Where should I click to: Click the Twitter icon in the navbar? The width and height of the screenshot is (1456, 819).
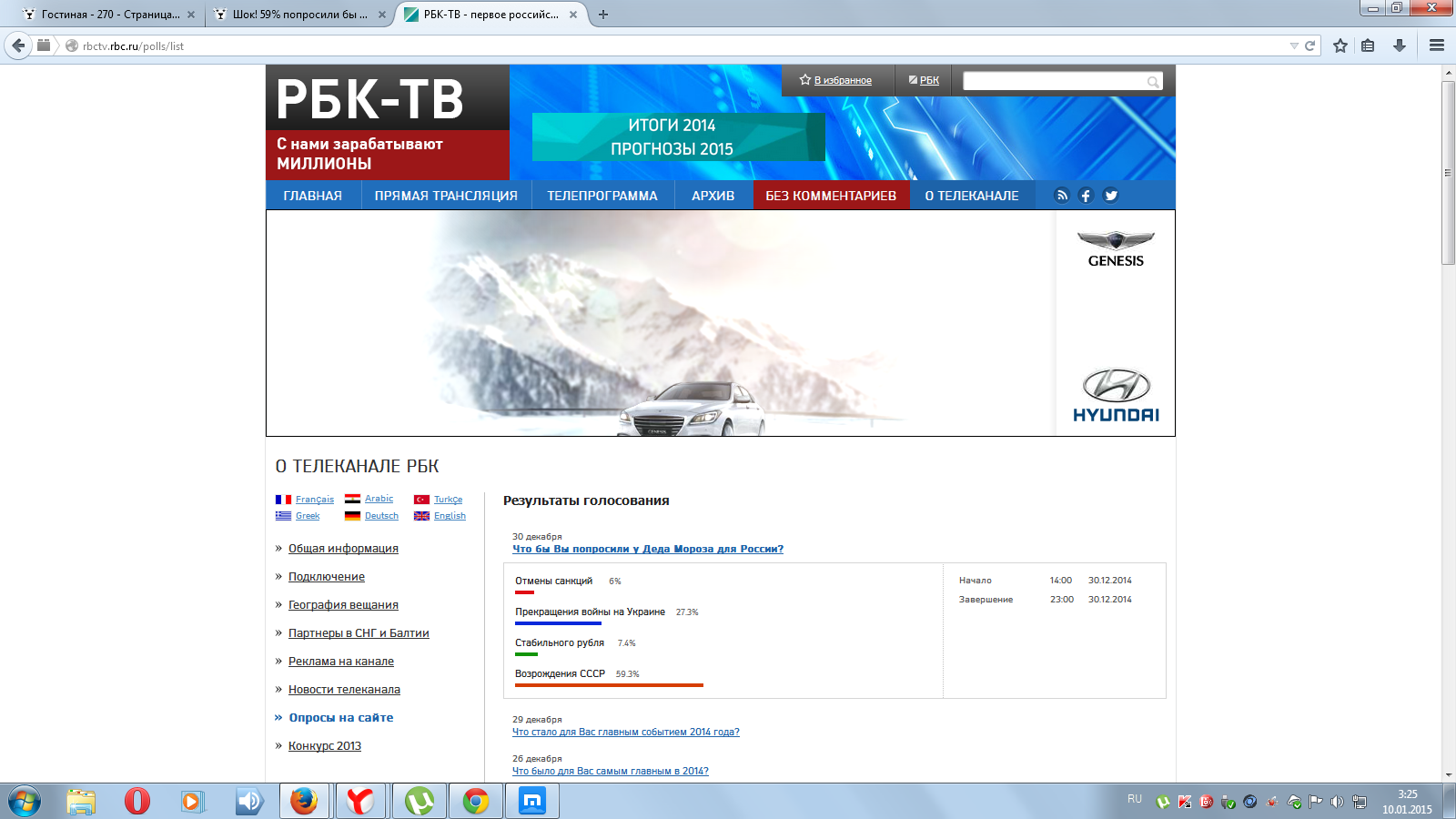(x=1111, y=195)
